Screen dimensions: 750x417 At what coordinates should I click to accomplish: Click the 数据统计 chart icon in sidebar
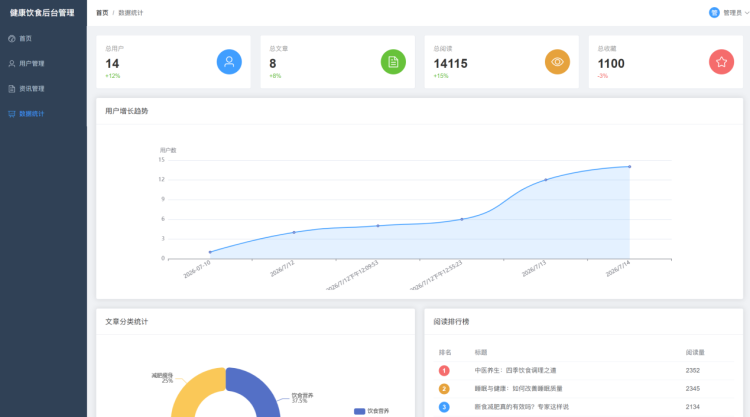[12, 114]
